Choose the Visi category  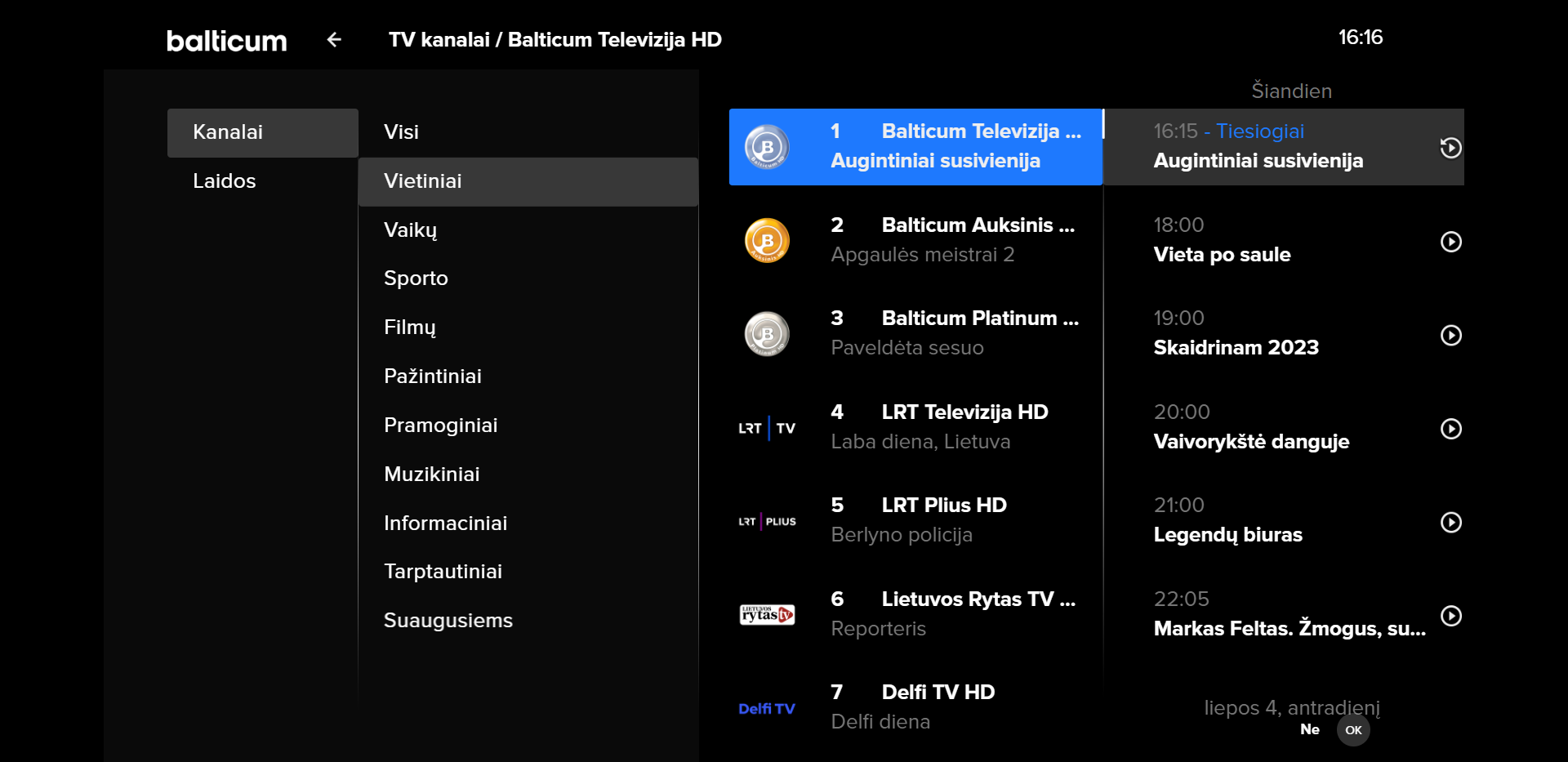(x=528, y=132)
